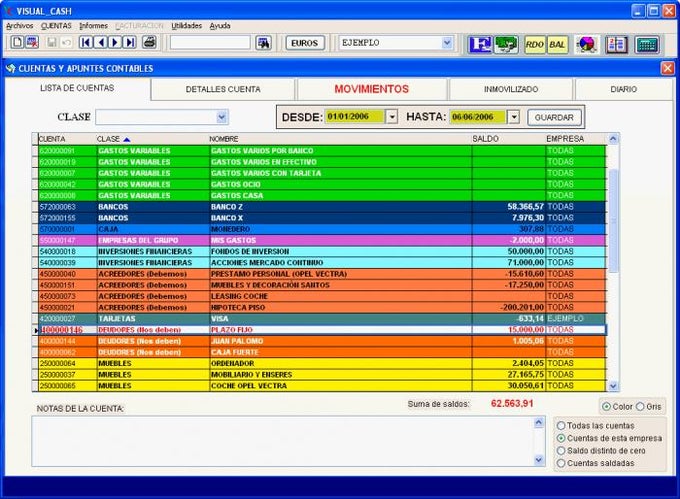680x499 pixels.
Task: Select the HIPOTECA PISO row
Action: click(322, 307)
